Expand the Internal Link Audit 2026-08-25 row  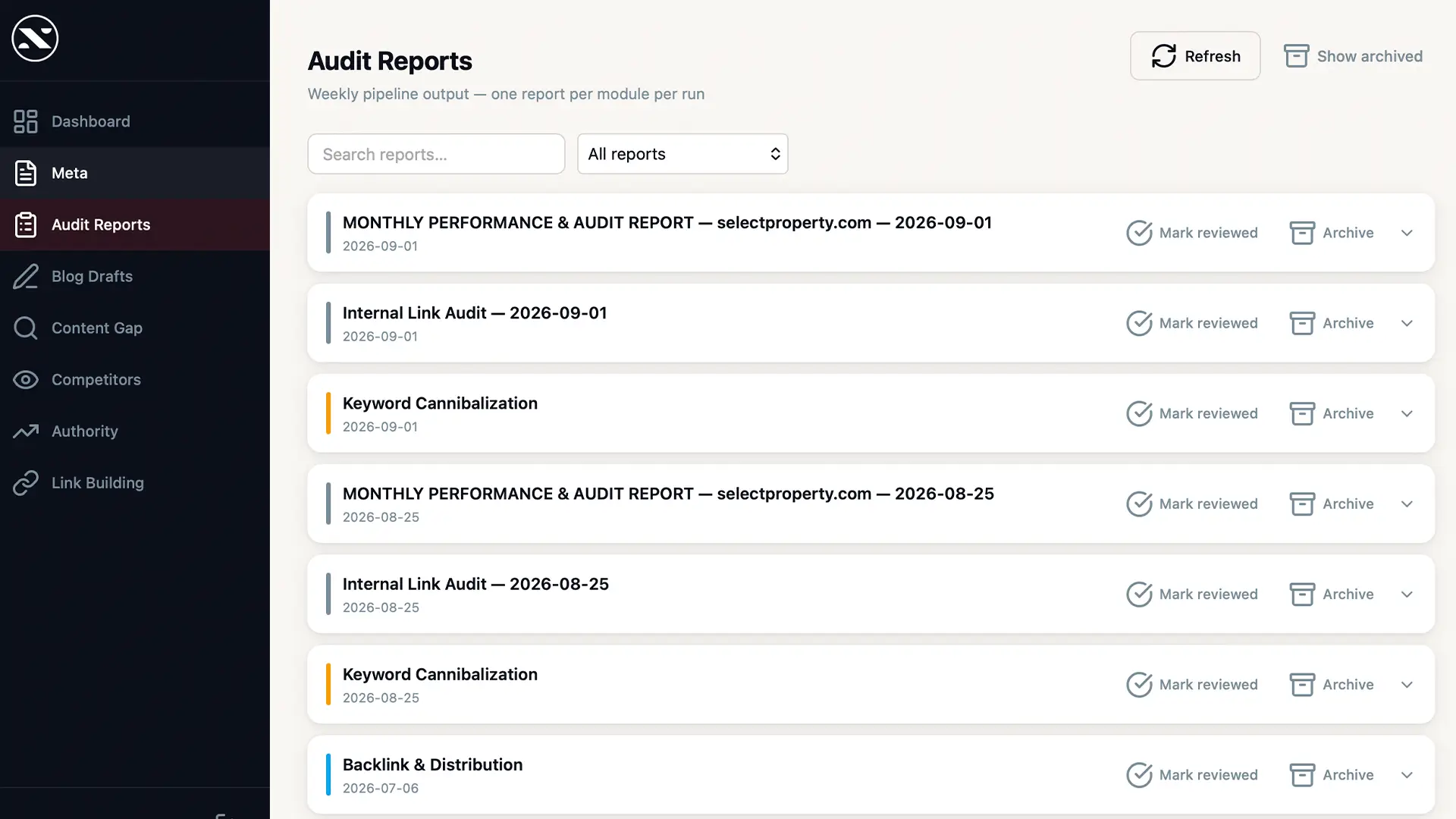pos(1407,594)
